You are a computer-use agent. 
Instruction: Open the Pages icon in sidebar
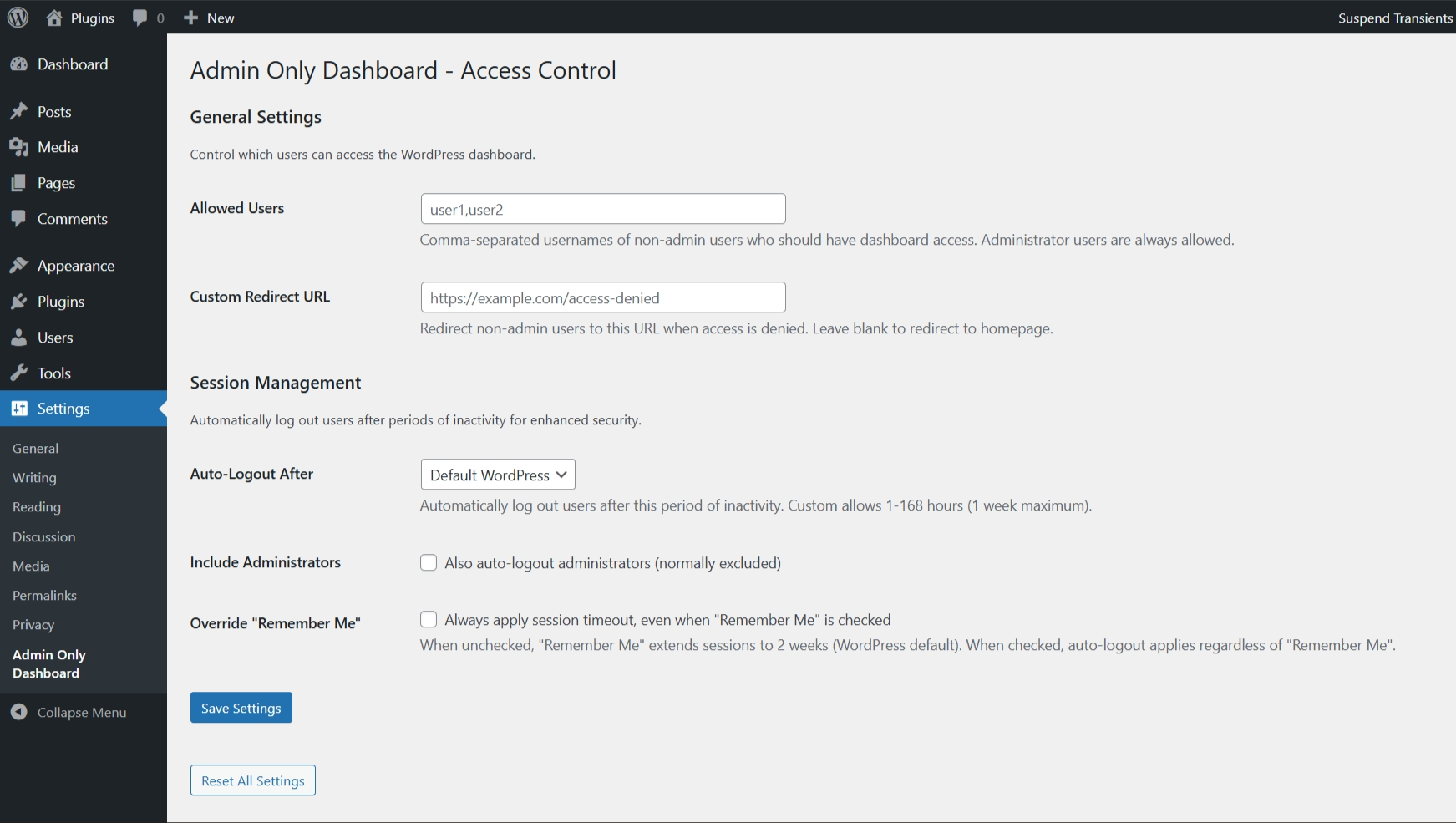coord(20,183)
